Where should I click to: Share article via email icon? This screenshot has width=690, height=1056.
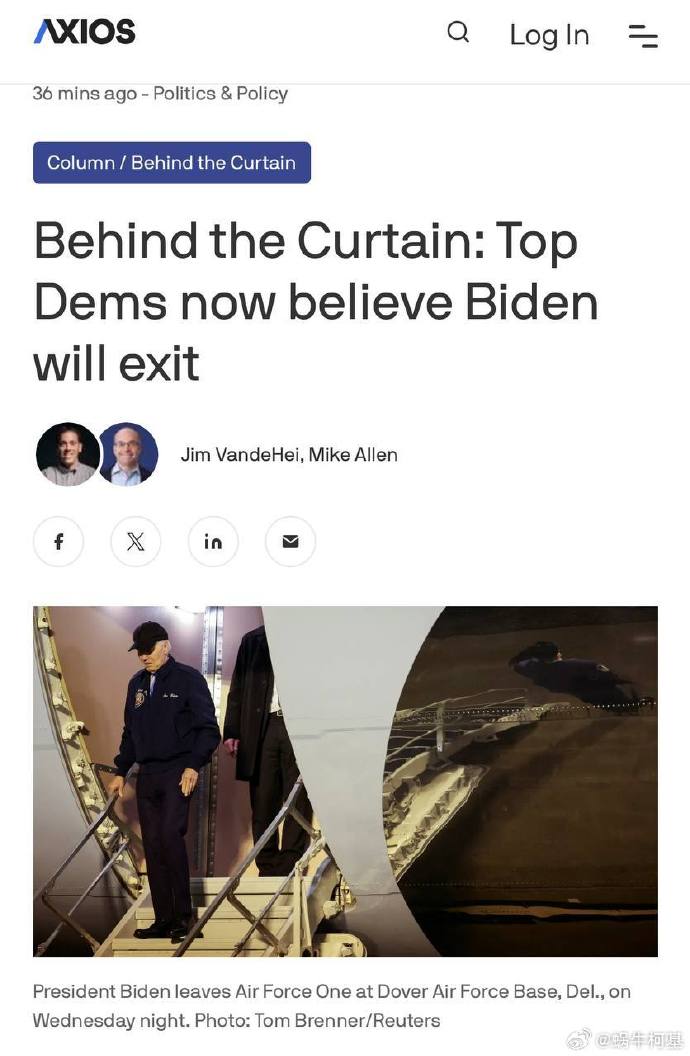(x=291, y=541)
